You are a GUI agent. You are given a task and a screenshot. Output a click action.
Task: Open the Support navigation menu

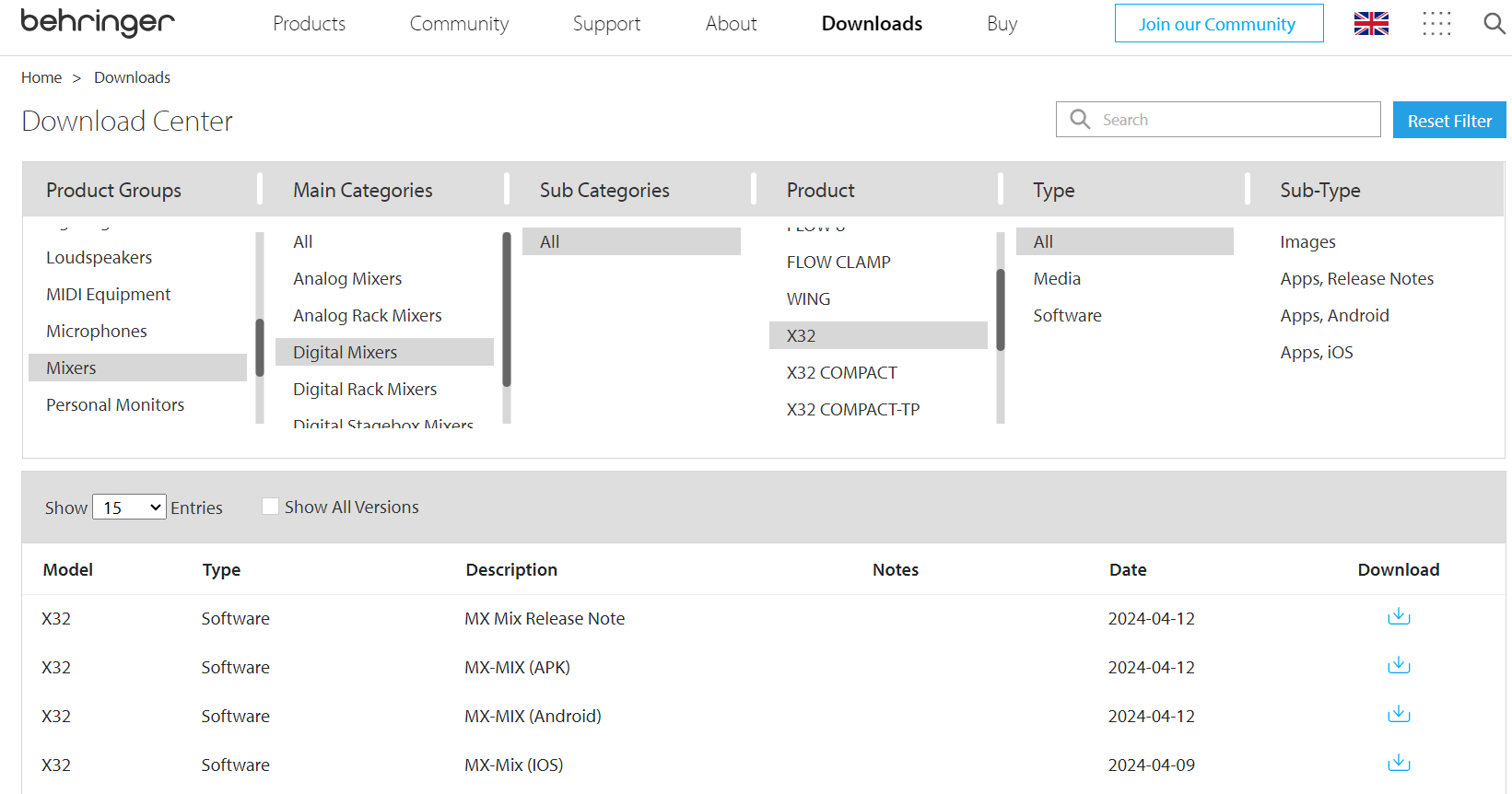pos(606,24)
